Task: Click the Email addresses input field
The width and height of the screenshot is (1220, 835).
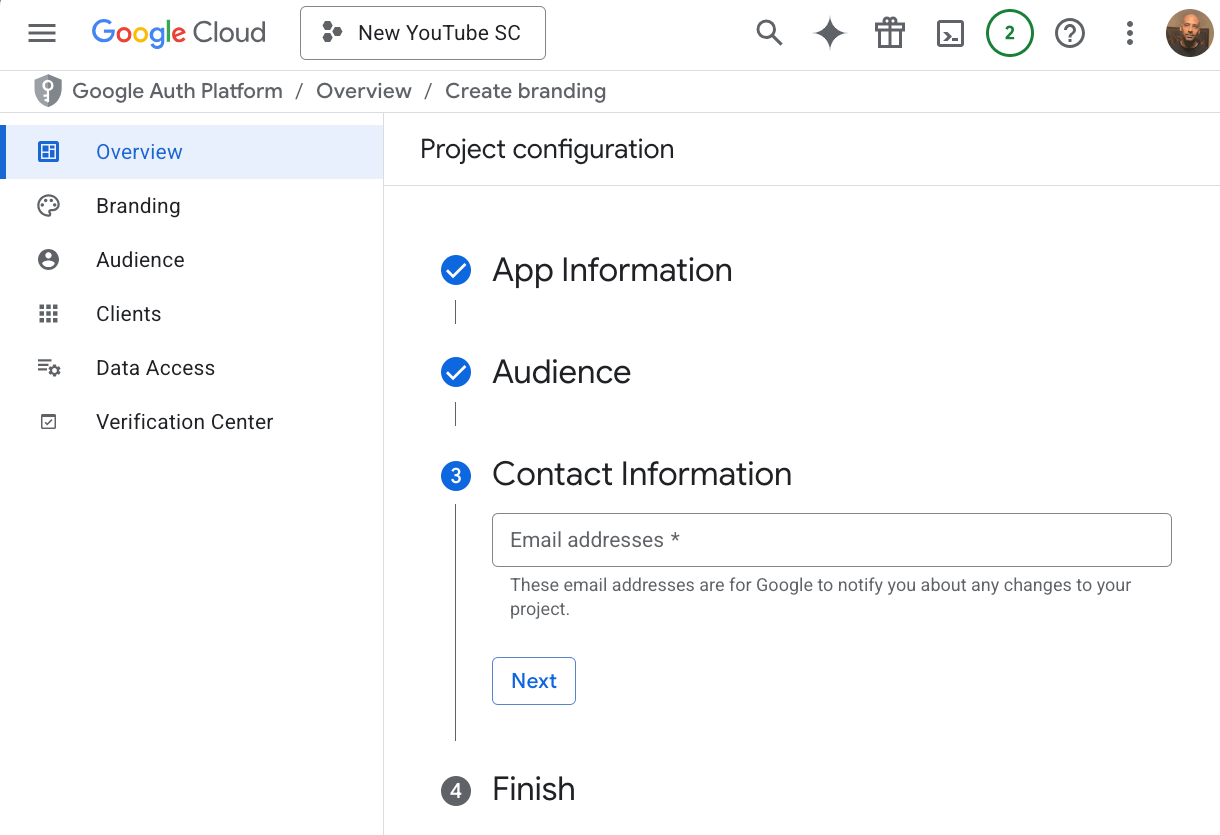Action: pos(831,540)
